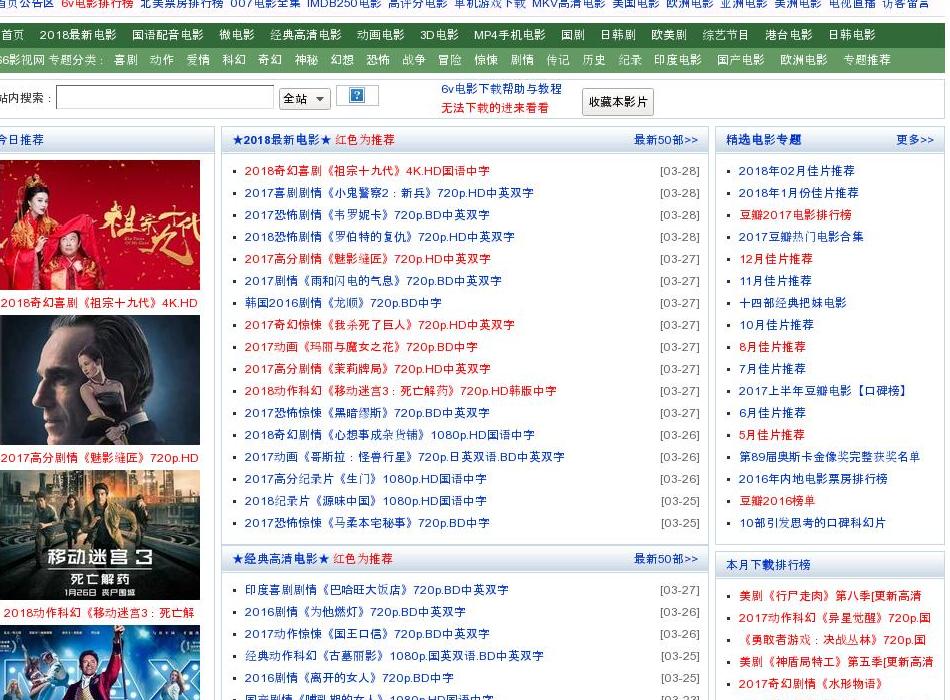Select 喜剧 category link
This screenshot has width=950, height=700.
[125, 60]
